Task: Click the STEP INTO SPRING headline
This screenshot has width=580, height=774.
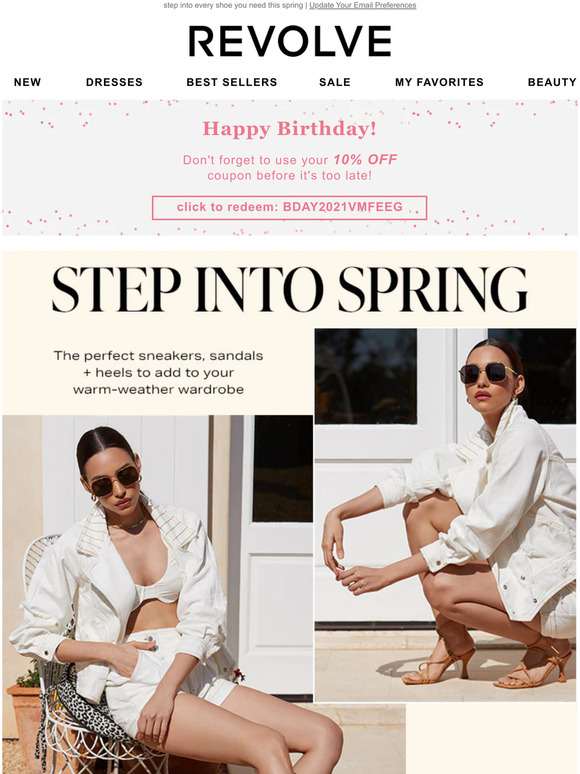Action: click(x=290, y=289)
